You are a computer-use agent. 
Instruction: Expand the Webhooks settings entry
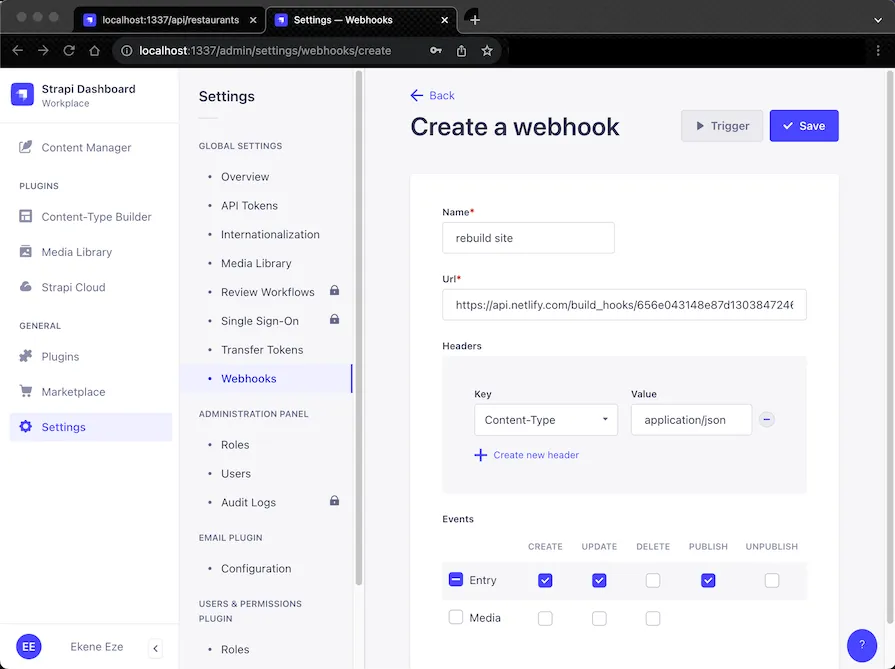[248, 378]
